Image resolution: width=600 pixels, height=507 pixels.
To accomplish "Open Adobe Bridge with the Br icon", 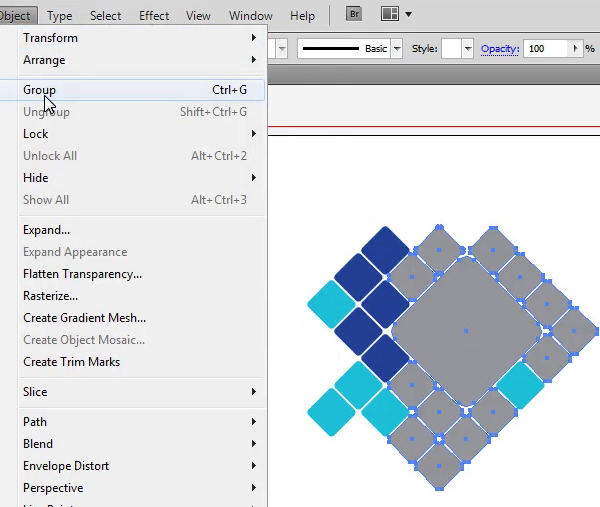I will pos(354,15).
